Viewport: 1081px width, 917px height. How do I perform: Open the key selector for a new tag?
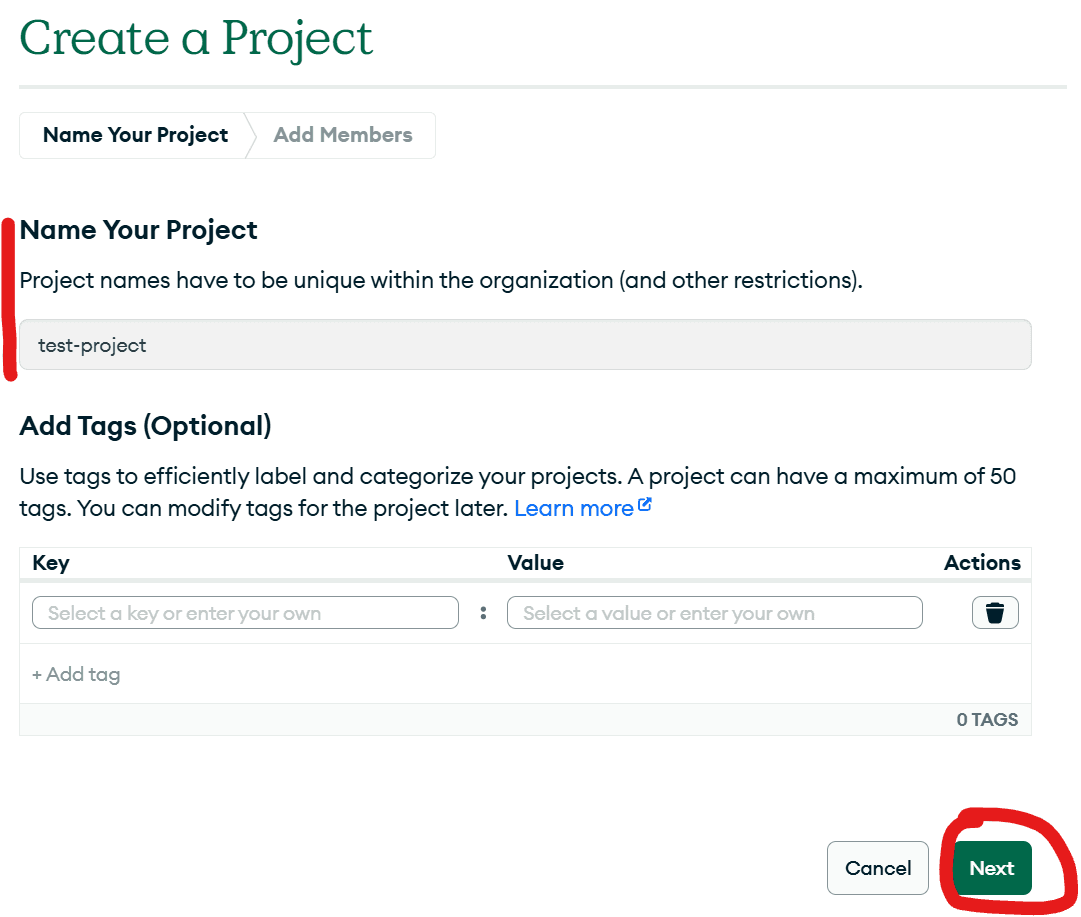(x=245, y=612)
